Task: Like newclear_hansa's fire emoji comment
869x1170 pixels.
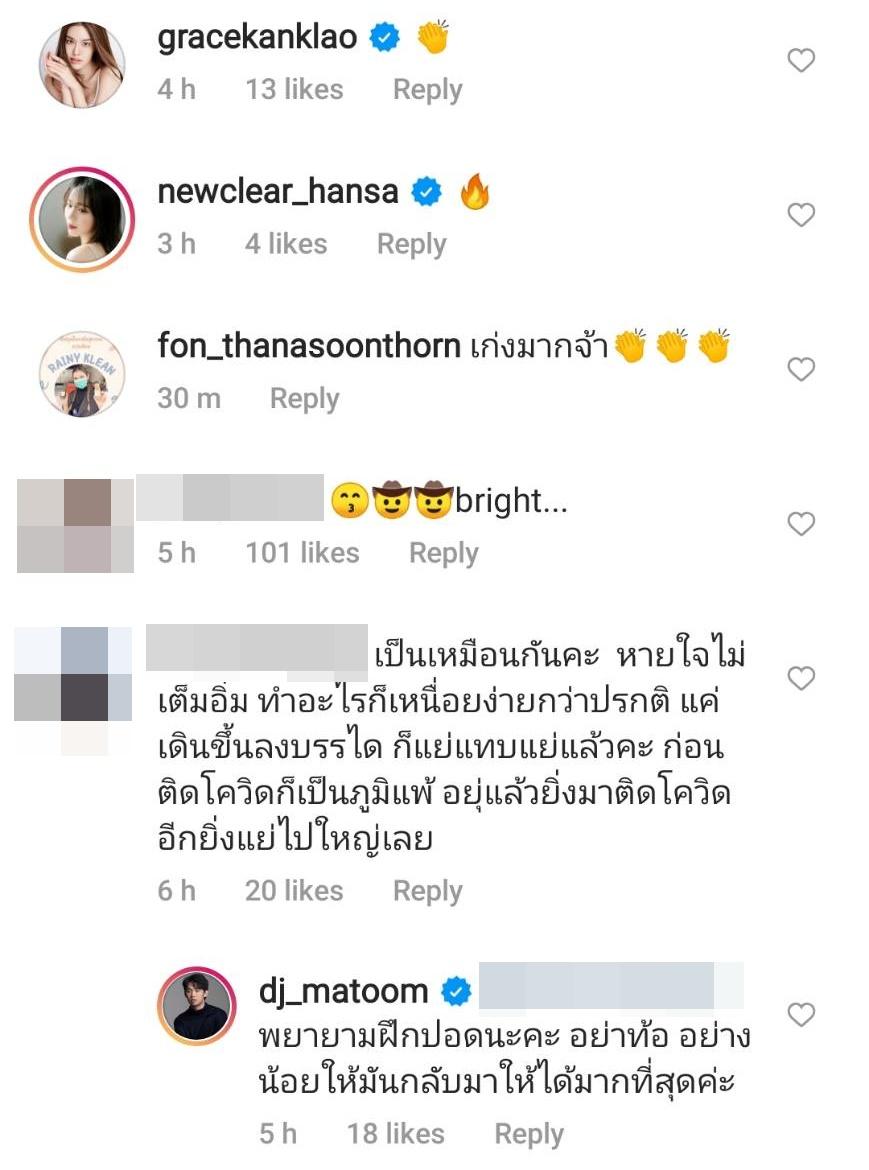Action: pos(801,215)
